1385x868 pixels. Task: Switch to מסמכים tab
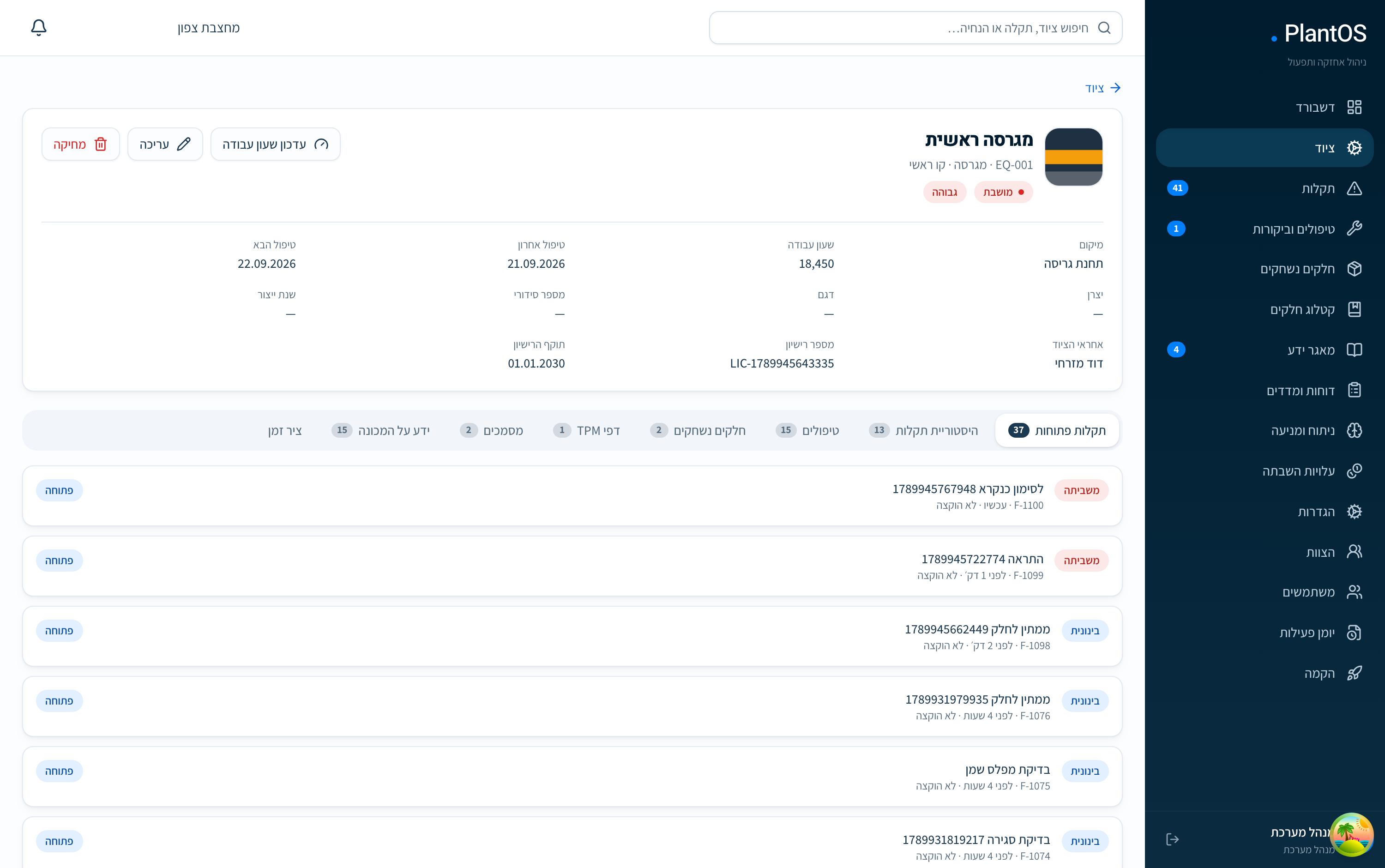[491, 431]
